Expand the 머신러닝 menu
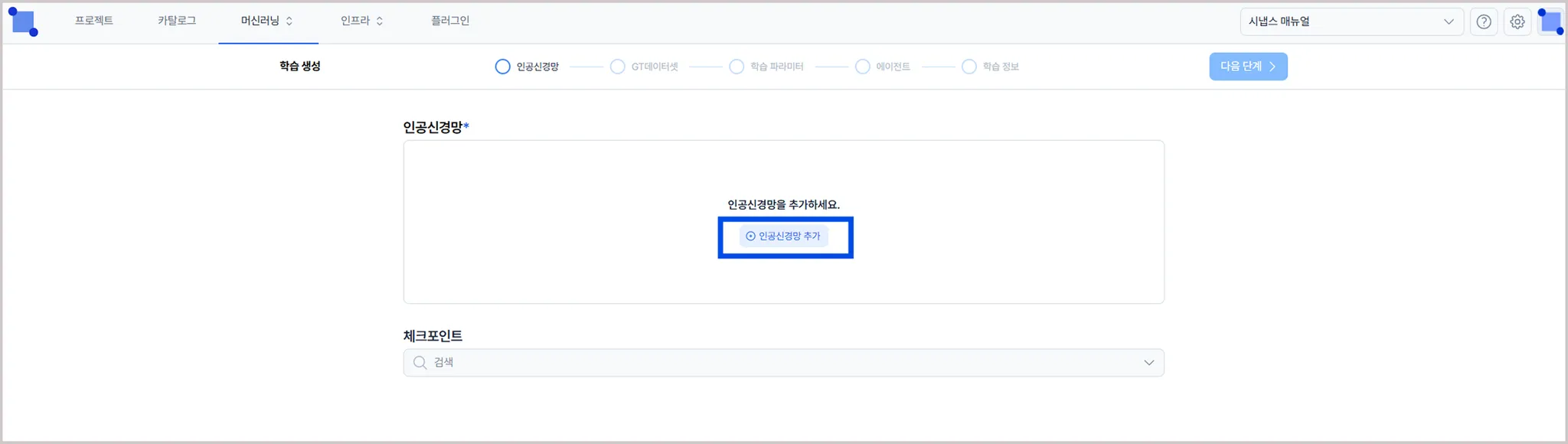The image size is (1568, 444). 267,21
